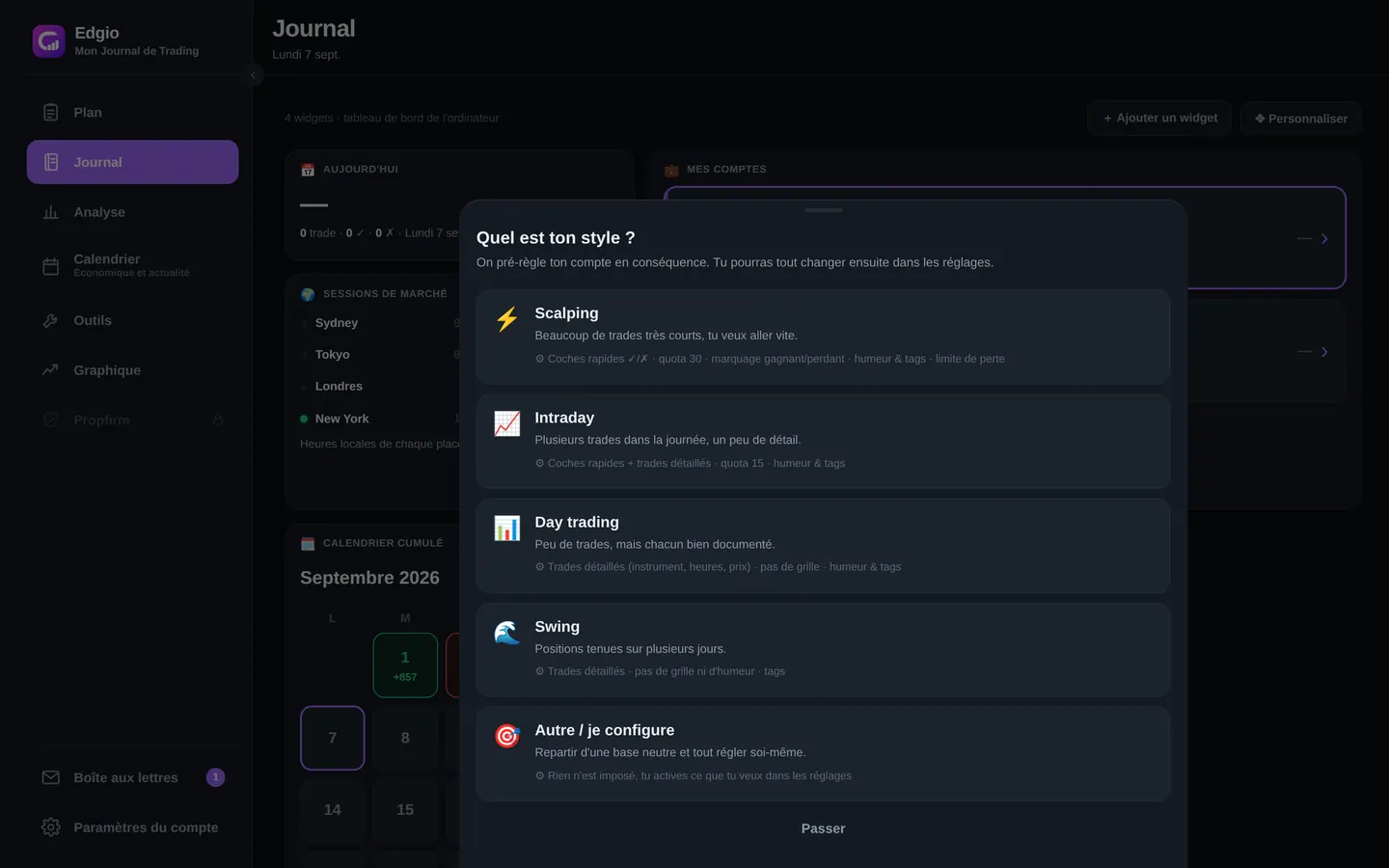Image resolution: width=1389 pixels, height=868 pixels.
Task: Click the Sydney session row
Action: point(380,323)
